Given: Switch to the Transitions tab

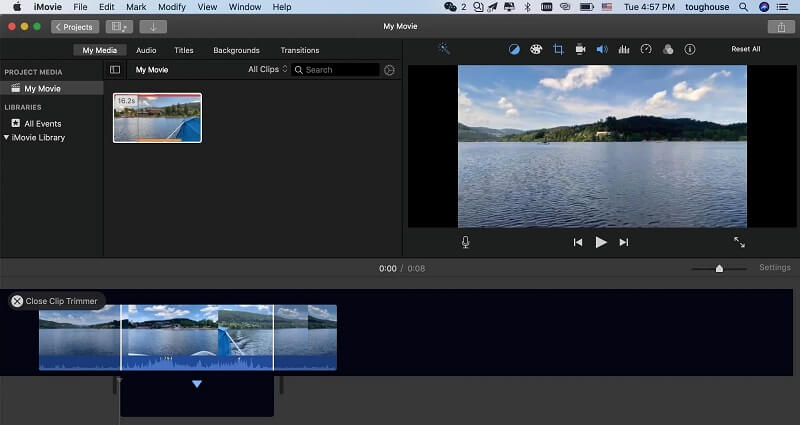Looking at the screenshot, I should pyautogui.click(x=299, y=50).
